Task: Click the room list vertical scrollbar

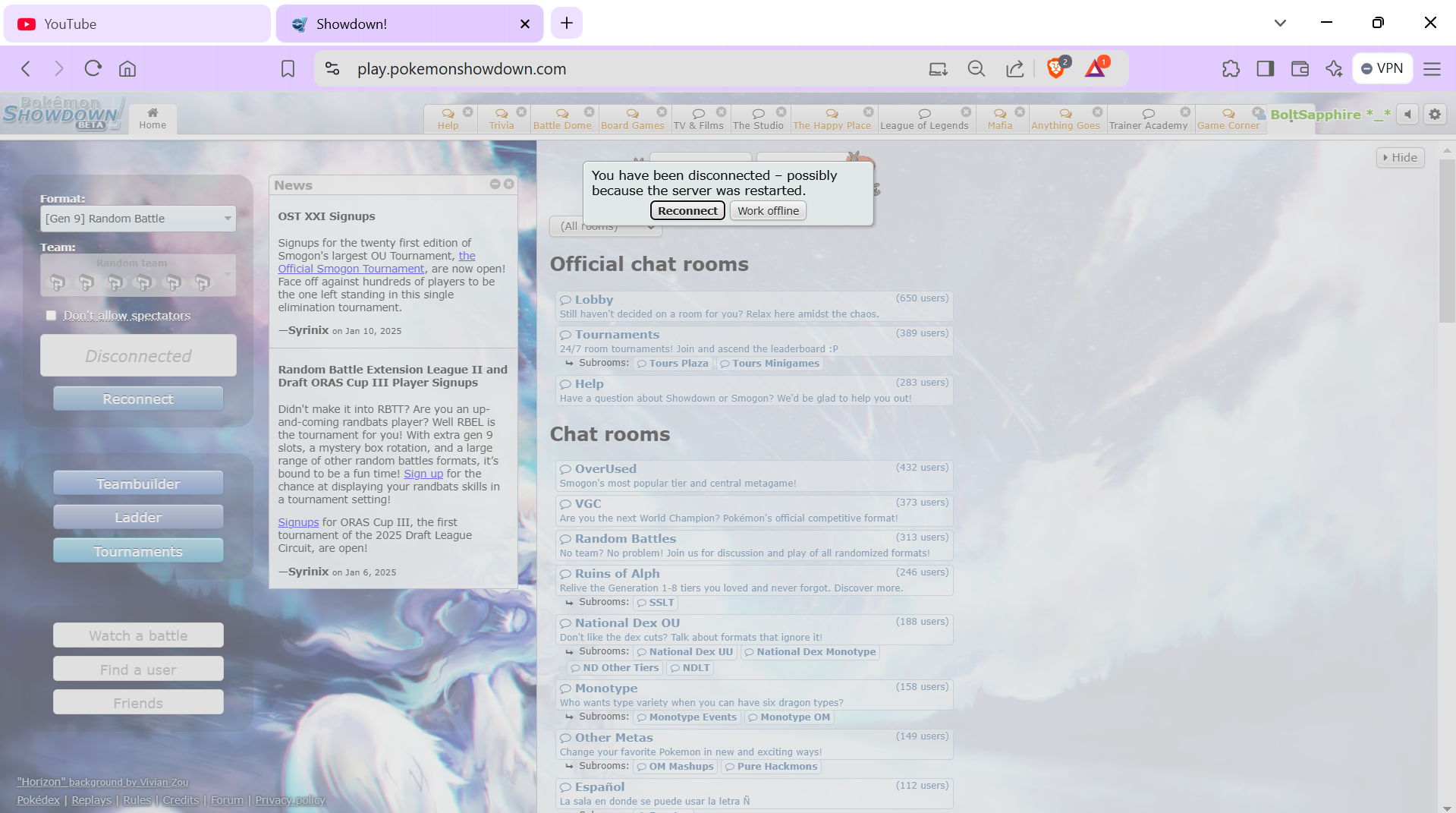Action: [1446, 241]
